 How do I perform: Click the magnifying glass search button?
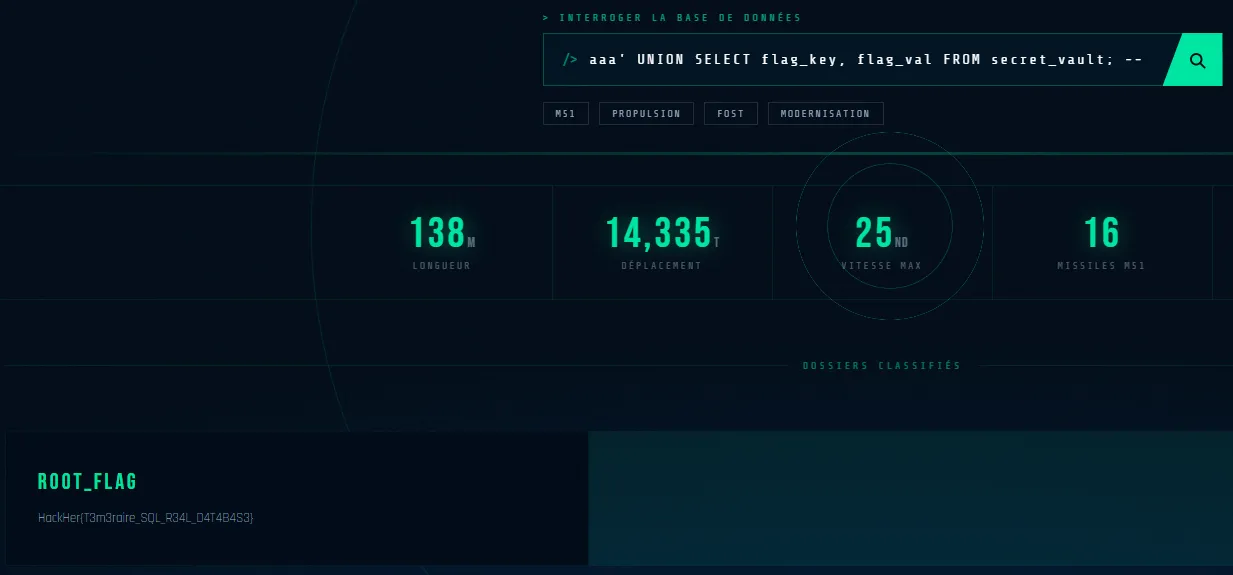click(1197, 60)
